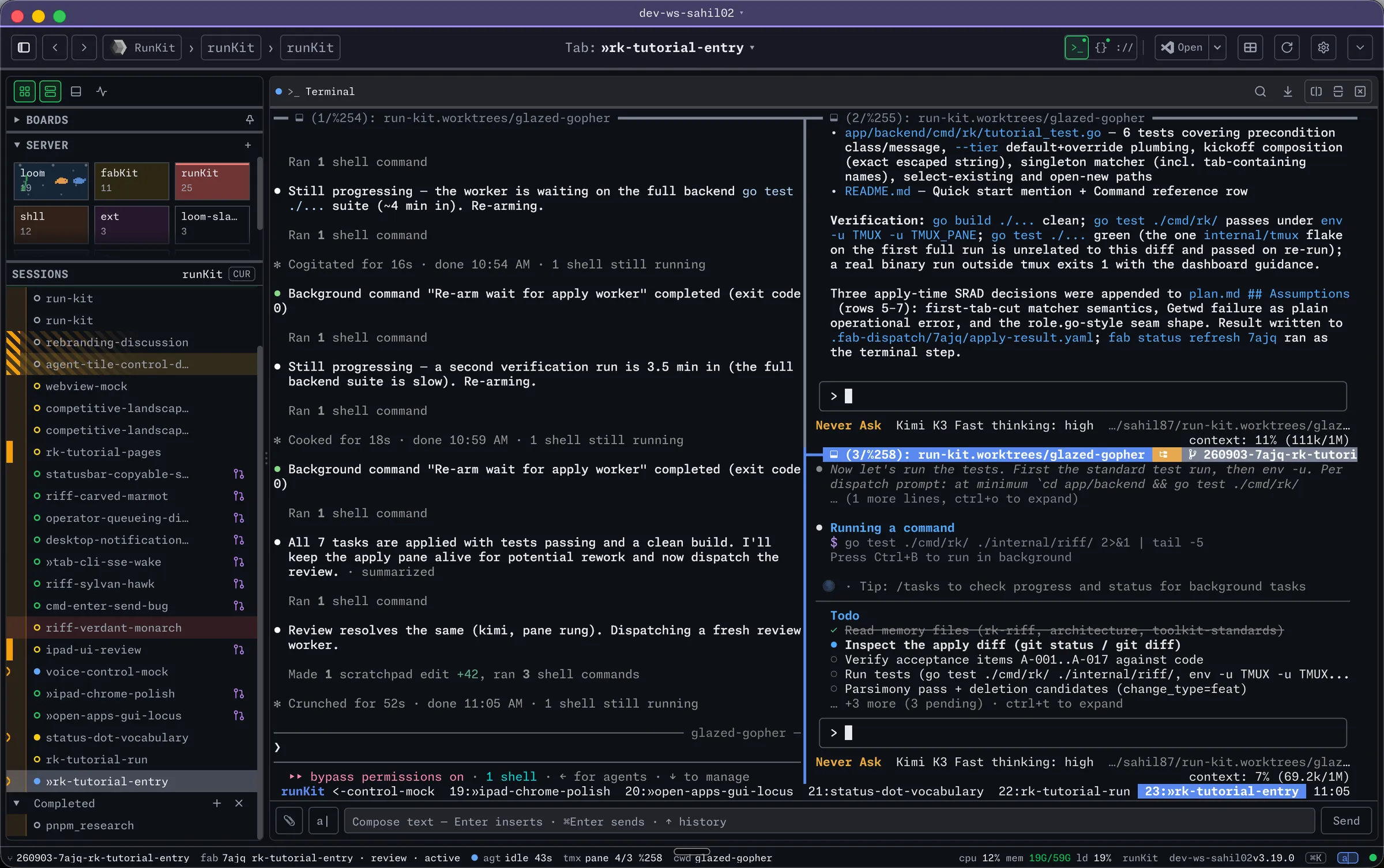The image size is (1384, 868).
Task: Go forward with the right arrow button
Action: (x=84, y=47)
